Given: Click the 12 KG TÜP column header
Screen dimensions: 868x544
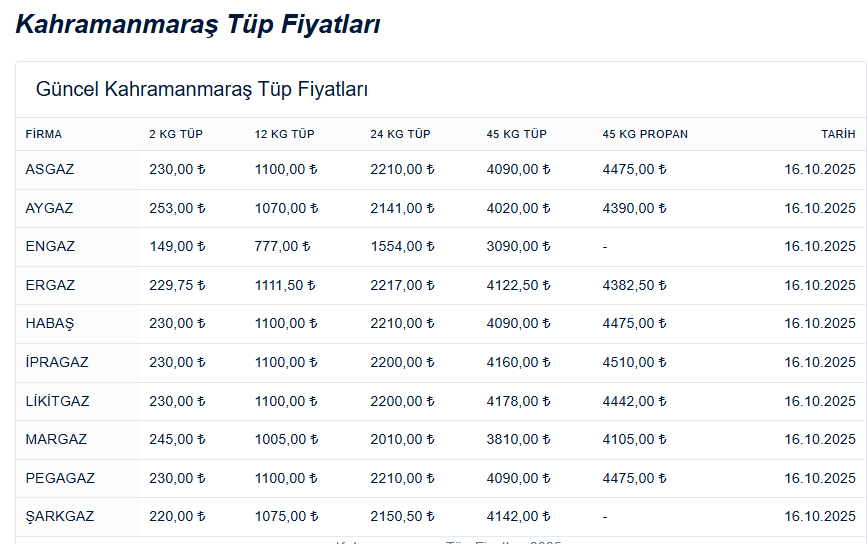Looking at the screenshot, I should click(285, 134).
